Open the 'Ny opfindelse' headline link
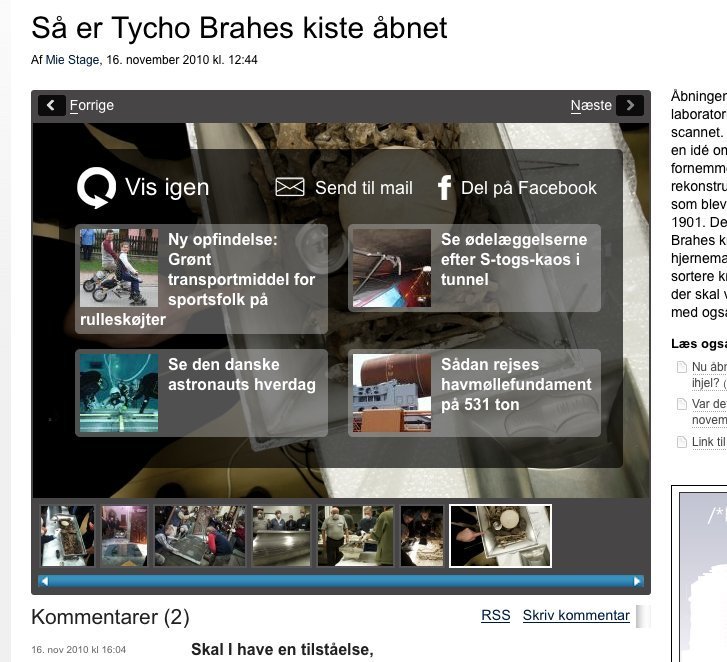Screen dimensions: 727x662 coord(236,270)
